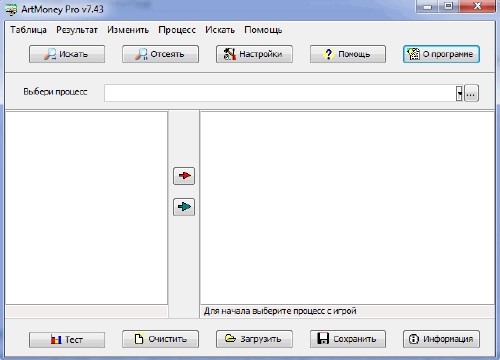Click the Помощь button with question mark
This screenshot has width=500, height=360.
point(348,54)
